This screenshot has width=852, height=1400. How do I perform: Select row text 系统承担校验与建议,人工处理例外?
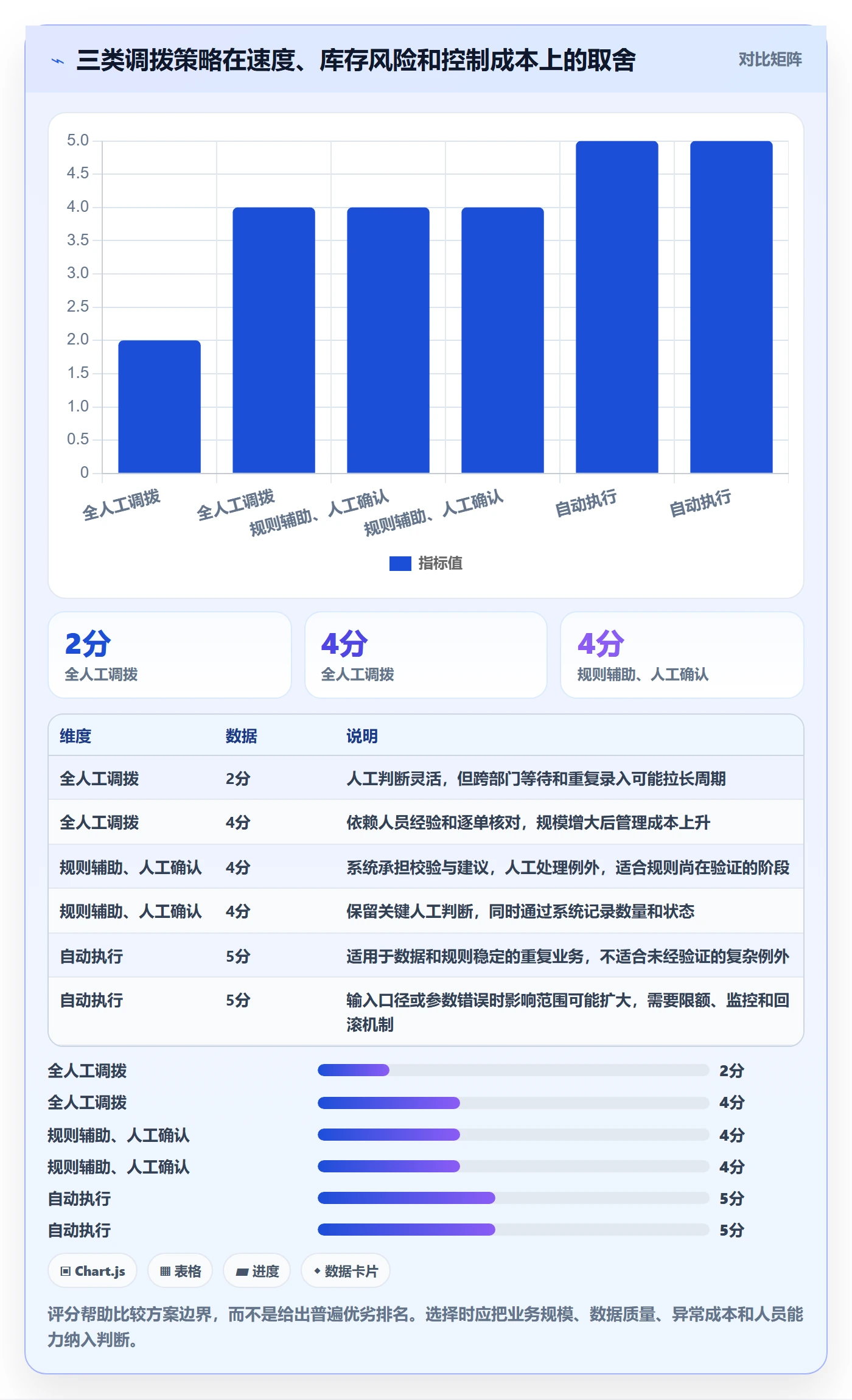pyautogui.click(x=473, y=868)
